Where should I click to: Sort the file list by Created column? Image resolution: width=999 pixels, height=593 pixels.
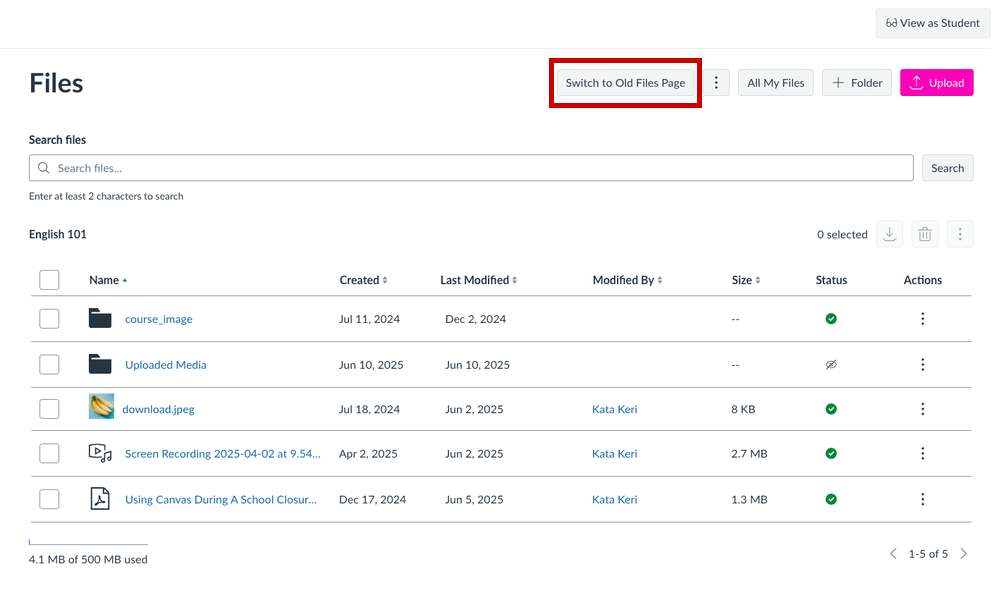pyautogui.click(x=363, y=280)
